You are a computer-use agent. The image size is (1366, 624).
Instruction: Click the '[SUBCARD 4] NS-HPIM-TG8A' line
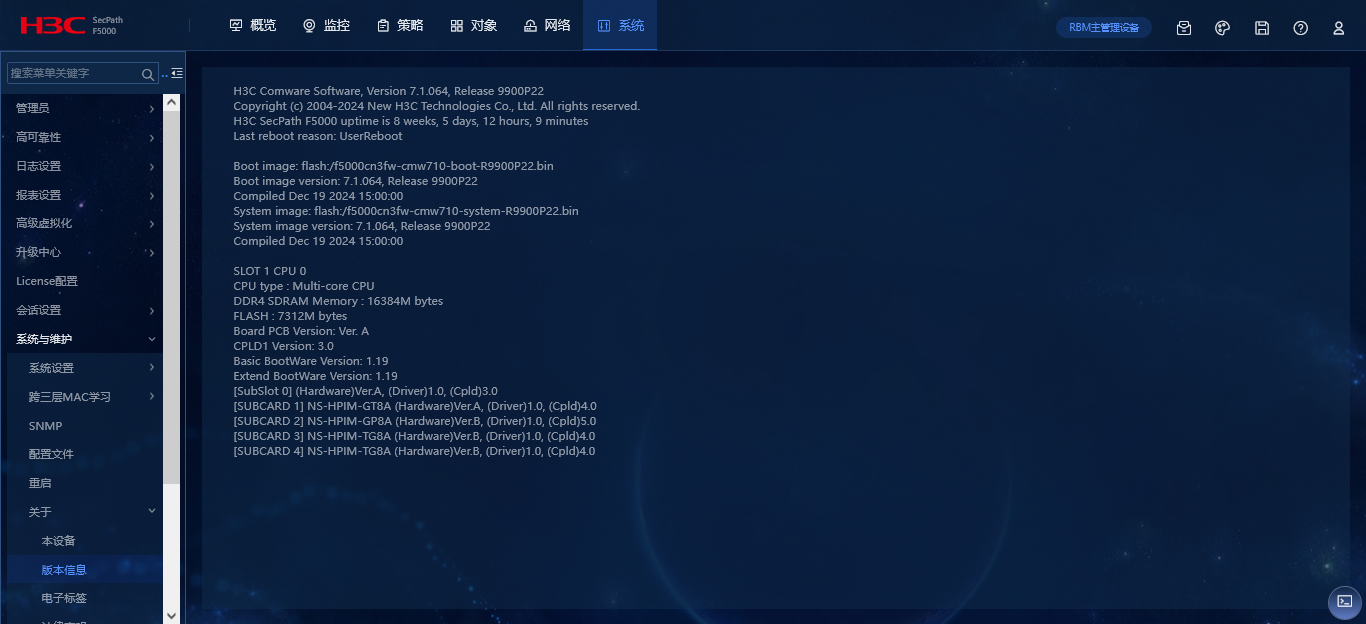point(414,451)
